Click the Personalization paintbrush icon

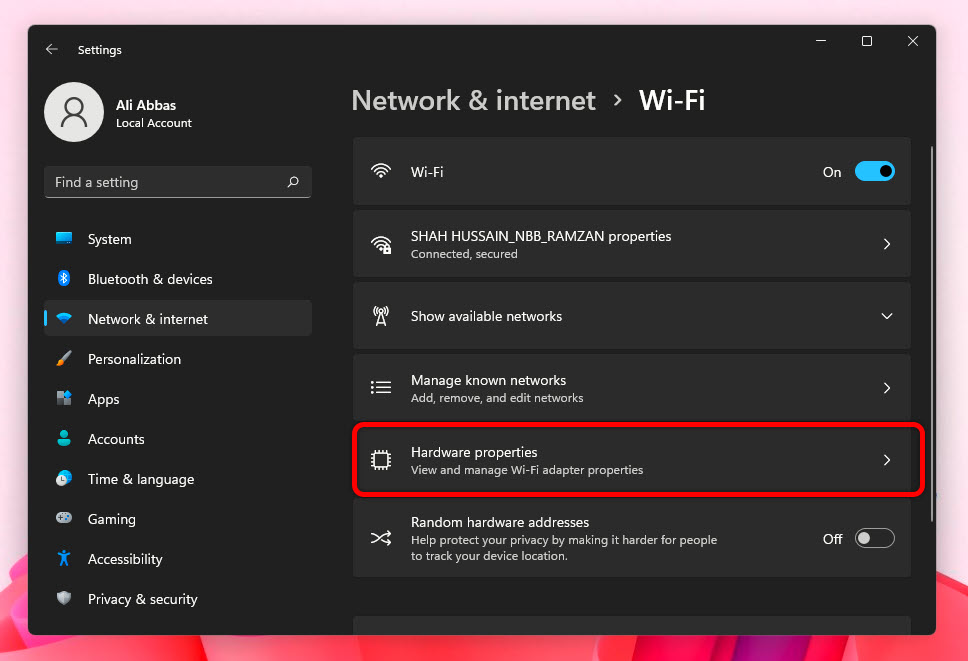tap(64, 359)
